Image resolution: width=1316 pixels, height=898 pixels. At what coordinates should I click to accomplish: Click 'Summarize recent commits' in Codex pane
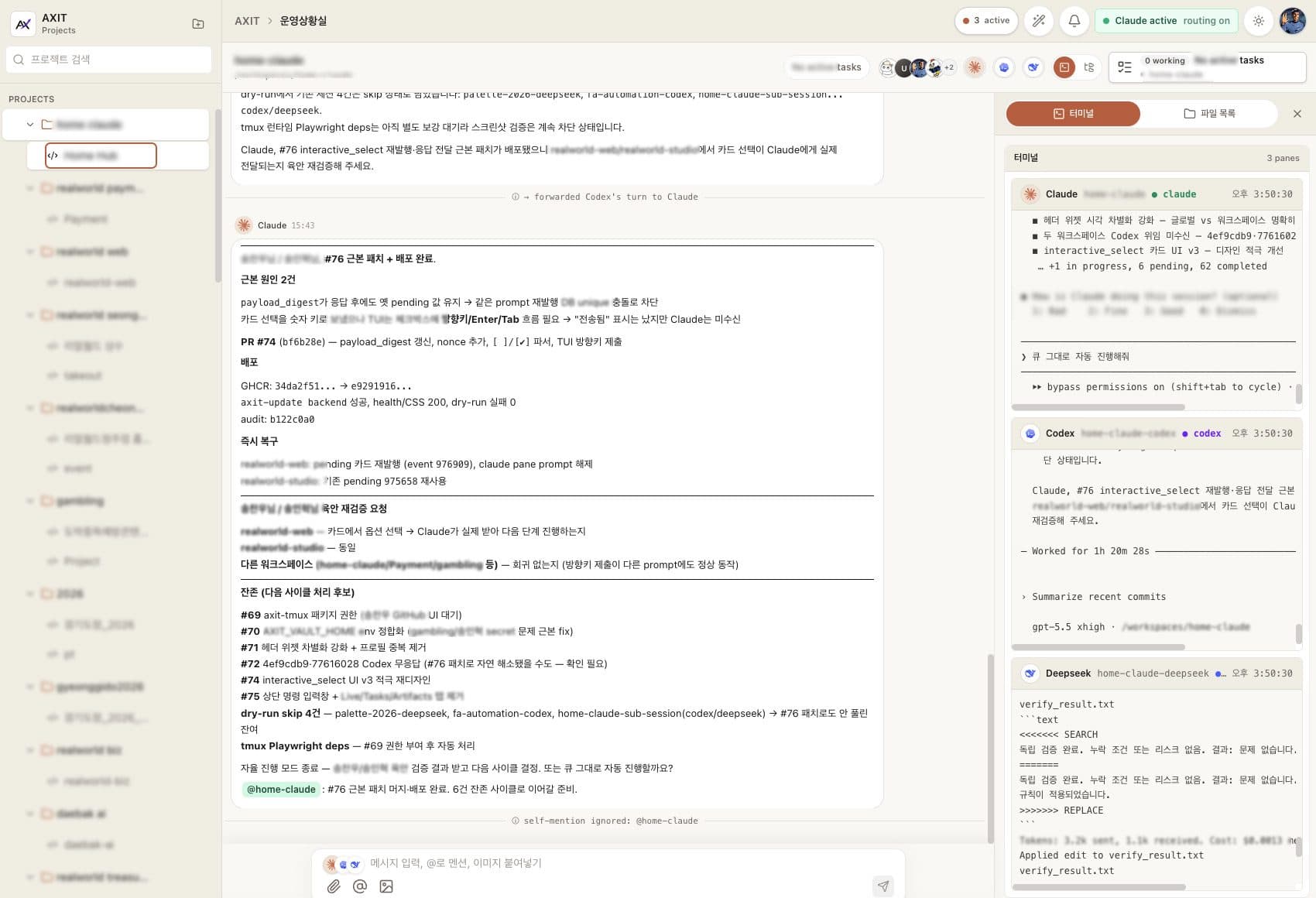1098,597
